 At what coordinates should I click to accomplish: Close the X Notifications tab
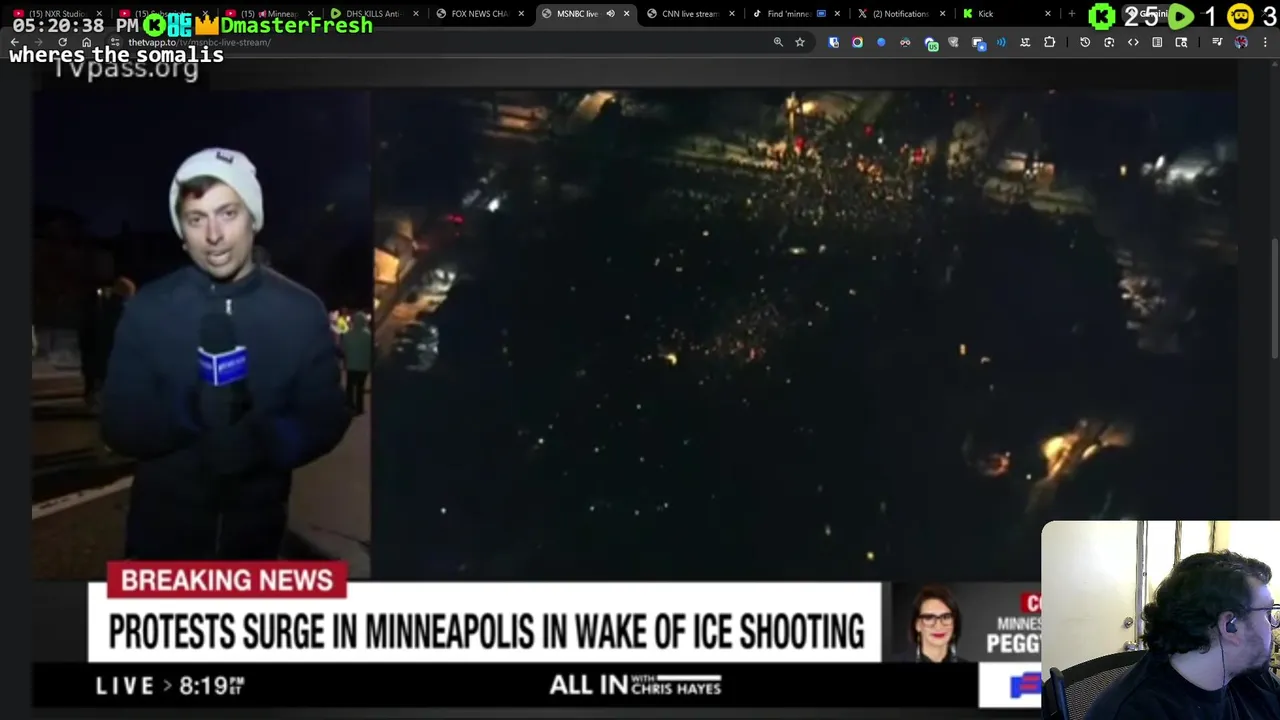(x=942, y=14)
